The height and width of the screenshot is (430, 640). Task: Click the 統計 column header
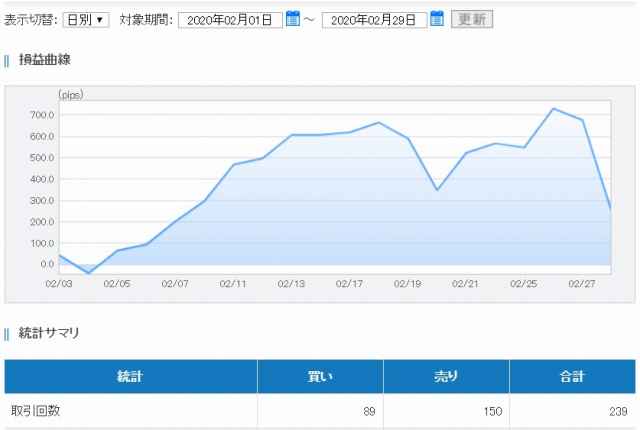[131, 376]
